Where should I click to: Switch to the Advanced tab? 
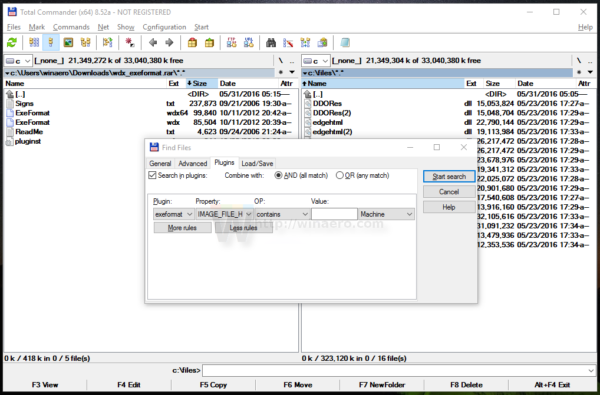click(x=192, y=163)
